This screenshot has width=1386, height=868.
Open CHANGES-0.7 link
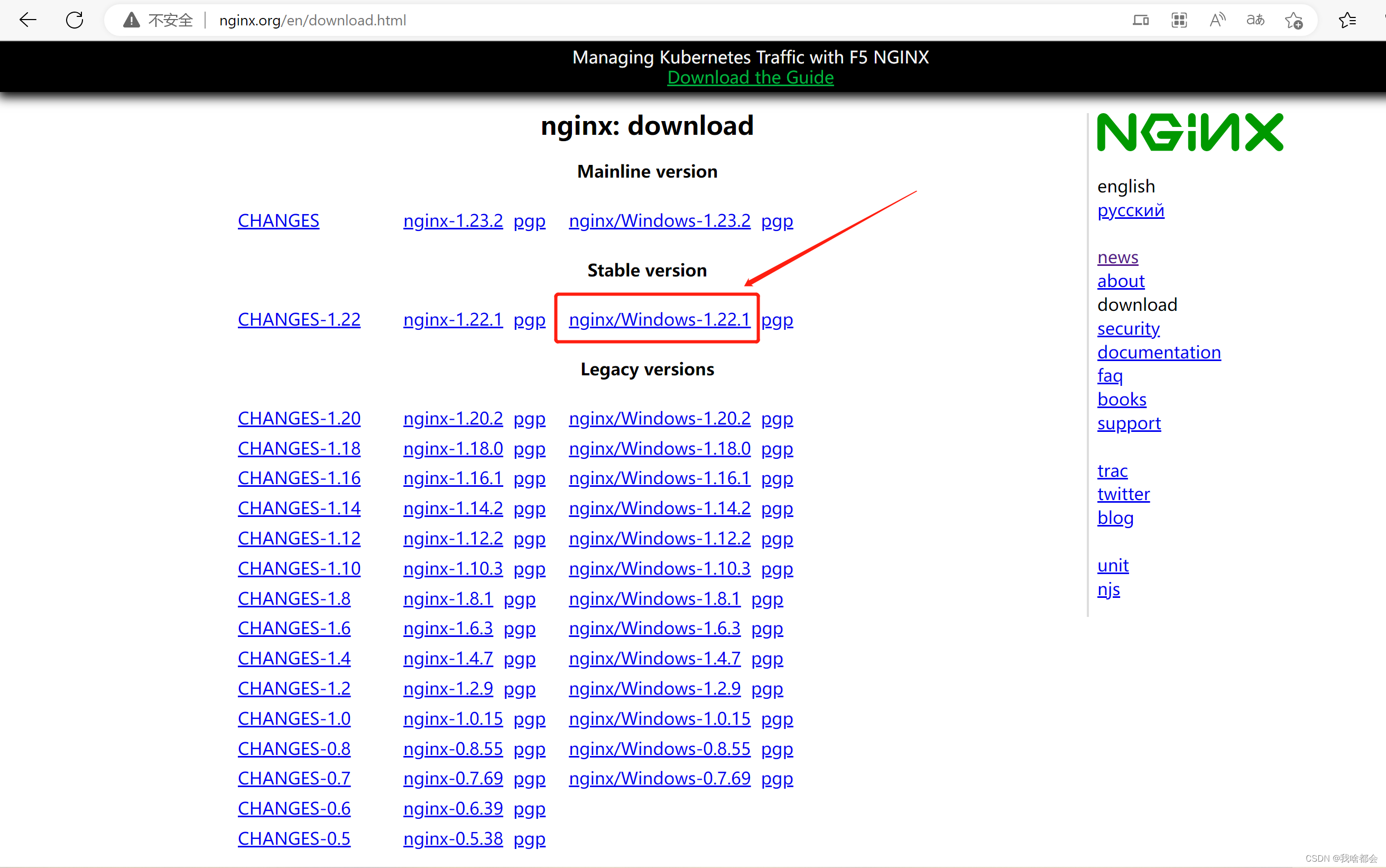[x=294, y=779]
